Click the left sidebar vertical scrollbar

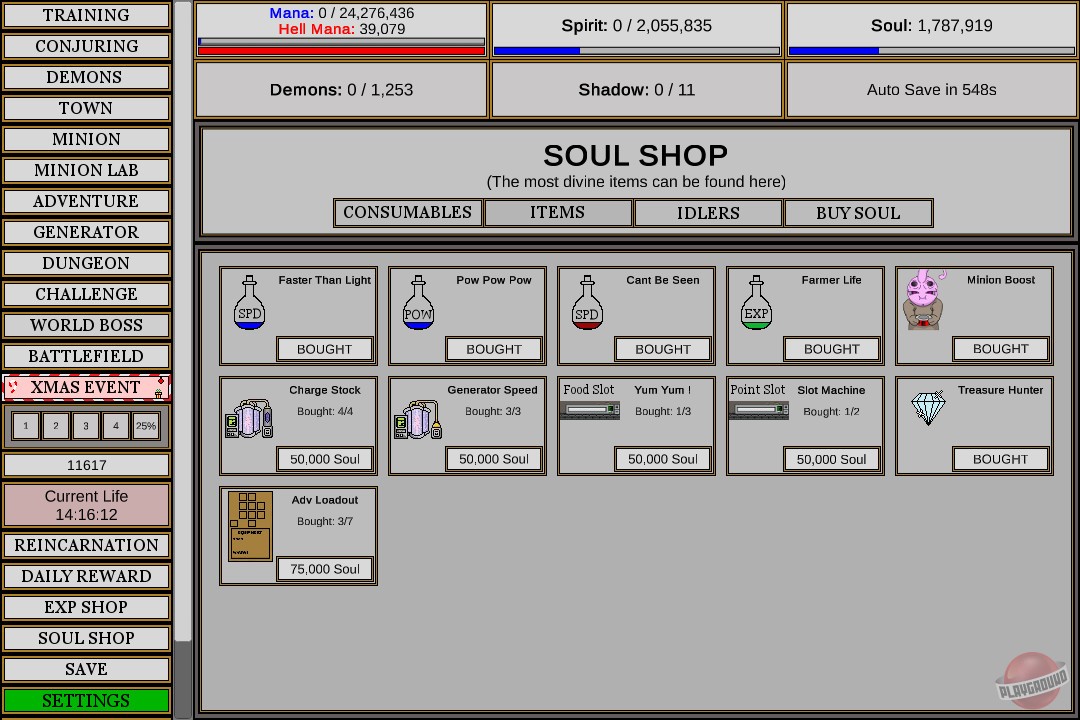[x=183, y=320]
